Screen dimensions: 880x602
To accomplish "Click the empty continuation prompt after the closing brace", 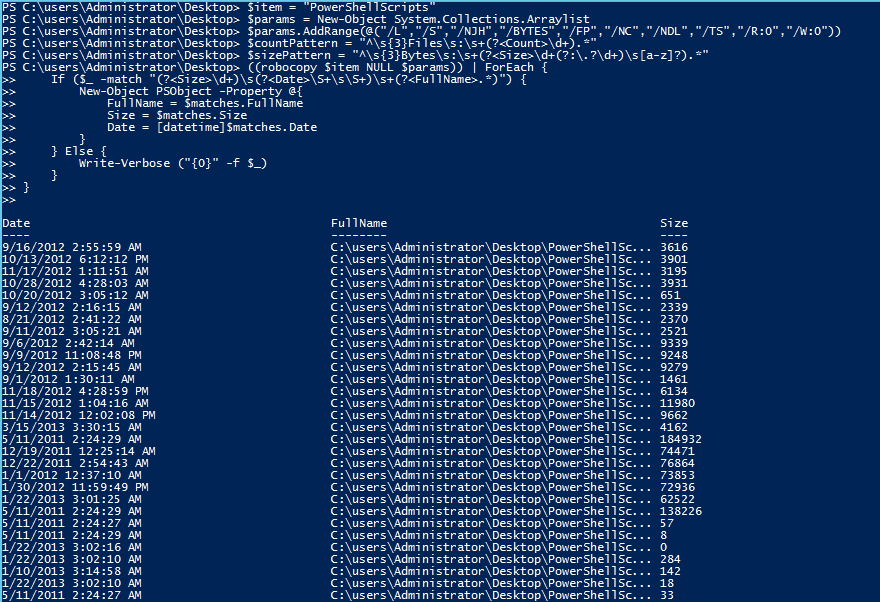I will click(9, 200).
